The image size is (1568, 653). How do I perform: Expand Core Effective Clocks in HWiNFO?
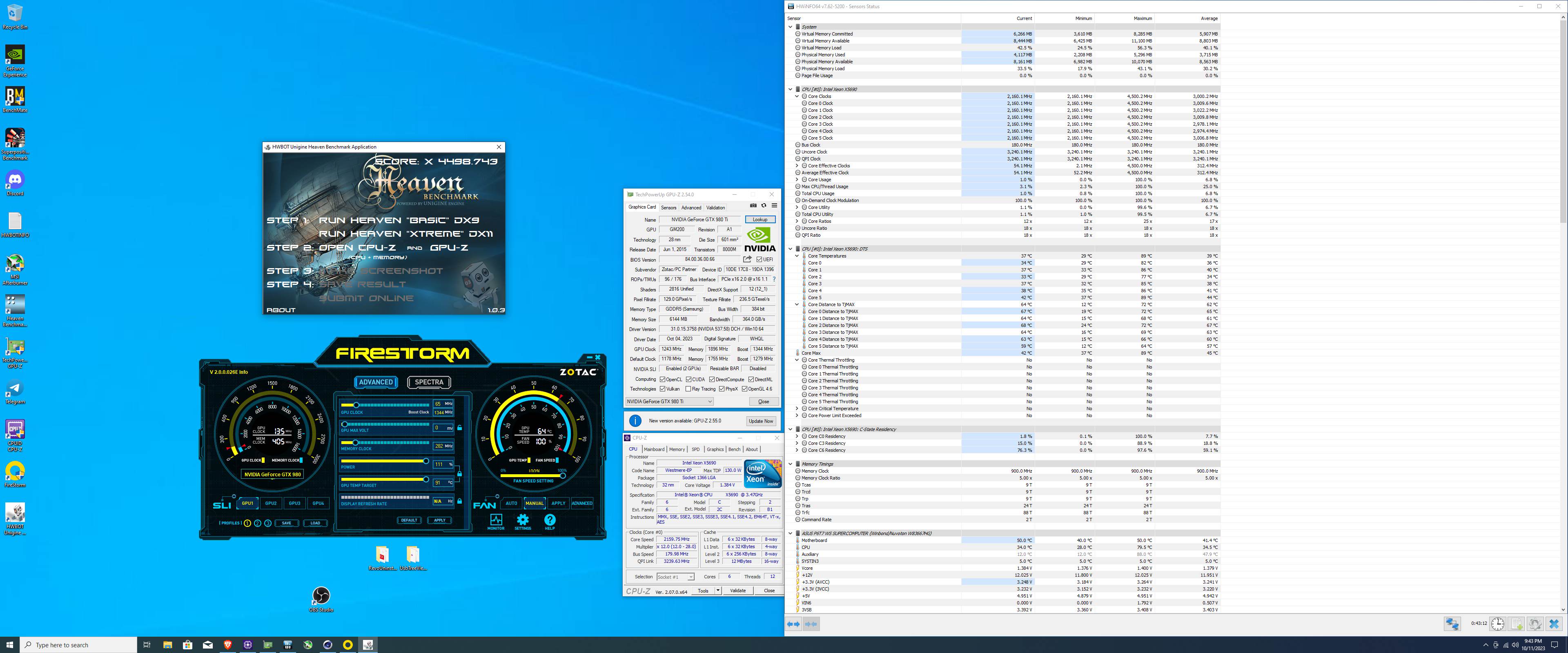click(x=797, y=166)
